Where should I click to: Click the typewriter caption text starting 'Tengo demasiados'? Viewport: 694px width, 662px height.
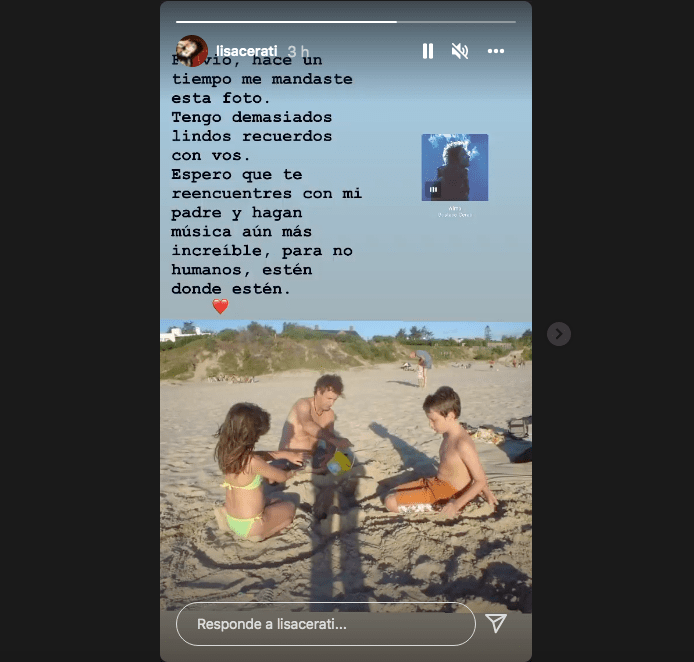[251, 136]
